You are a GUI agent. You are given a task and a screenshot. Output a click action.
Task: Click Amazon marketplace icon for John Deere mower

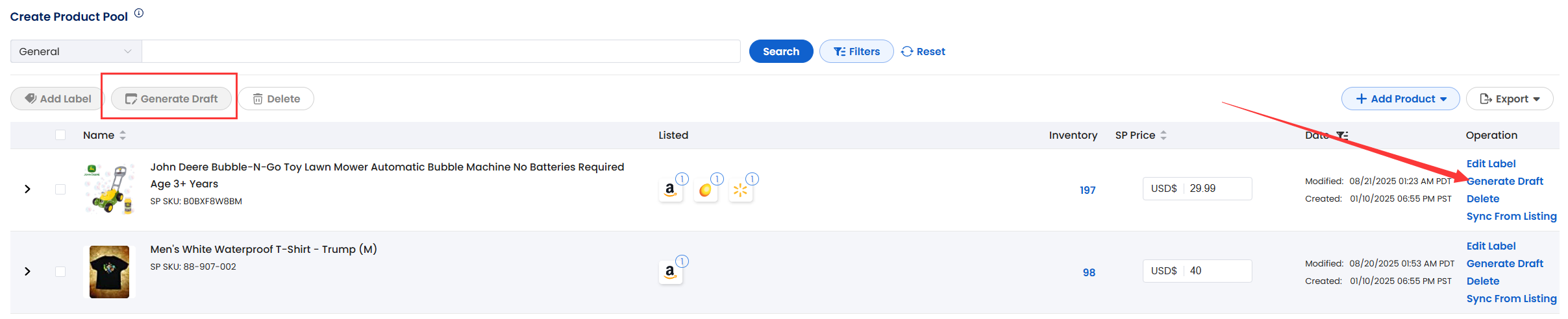coord(671,190)
